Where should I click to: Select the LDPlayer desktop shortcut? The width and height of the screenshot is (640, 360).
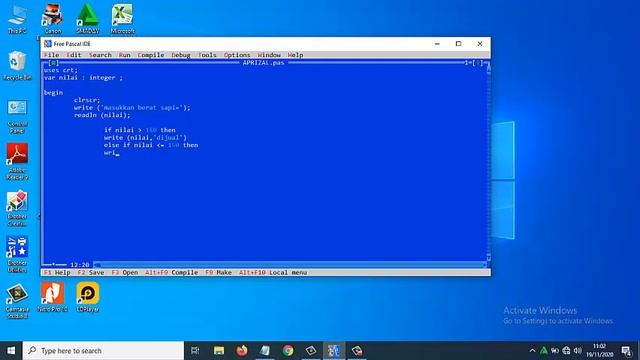click(x=87, y=297)
